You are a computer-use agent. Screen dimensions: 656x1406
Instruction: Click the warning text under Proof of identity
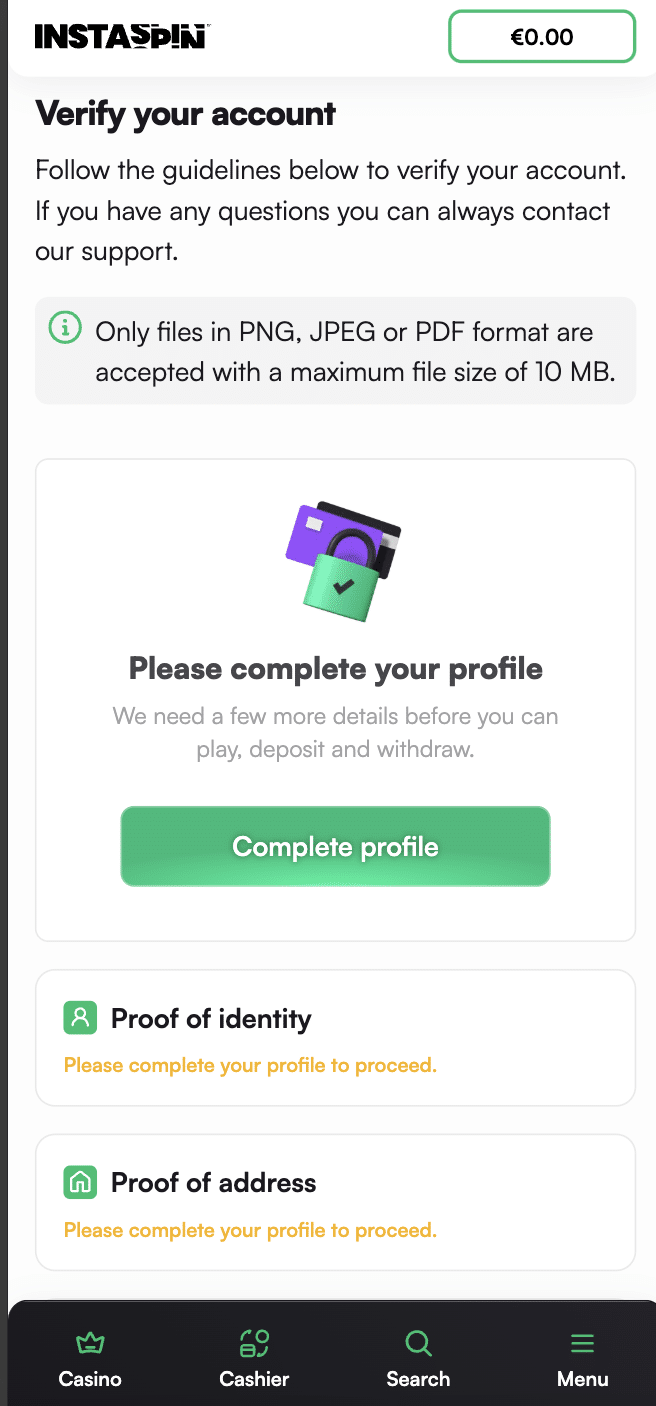(250, 1065)
